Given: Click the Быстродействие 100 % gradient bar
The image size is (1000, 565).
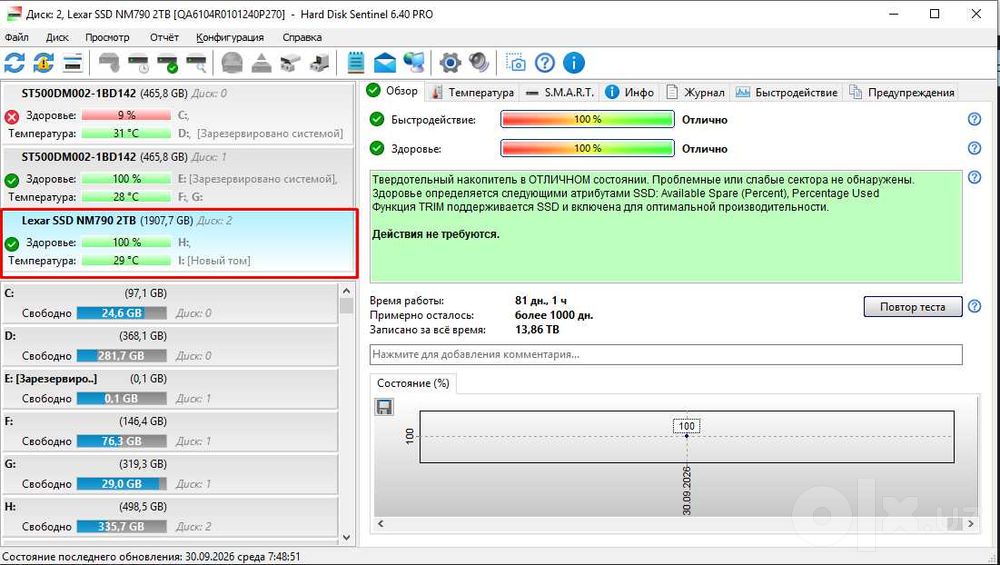Looking at the screenshot, I should pyautogui.click(x=587, y=119).
